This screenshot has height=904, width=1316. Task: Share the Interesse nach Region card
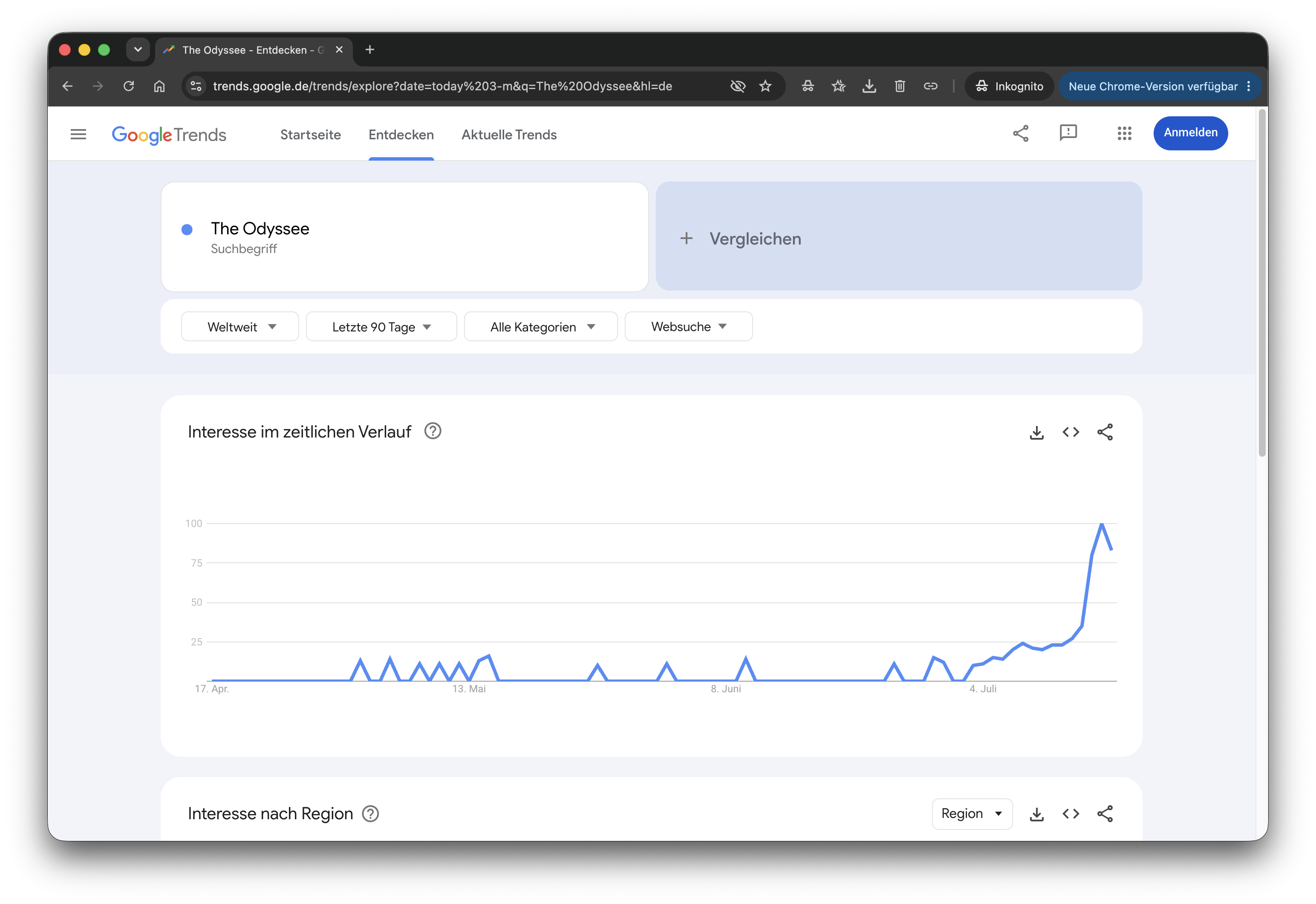(1105, 815)
